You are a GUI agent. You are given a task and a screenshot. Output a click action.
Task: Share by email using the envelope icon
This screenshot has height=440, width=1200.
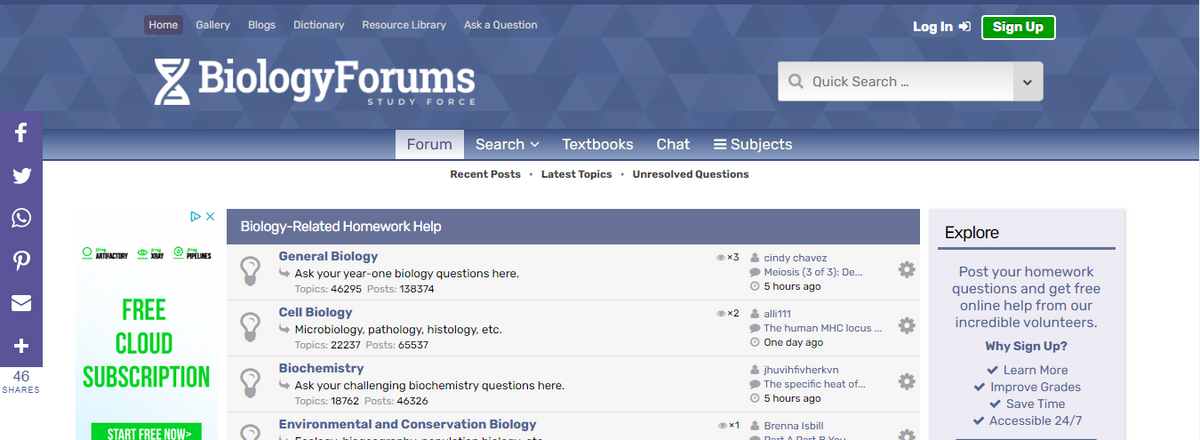pyautogui.click(x=21, y=304)
